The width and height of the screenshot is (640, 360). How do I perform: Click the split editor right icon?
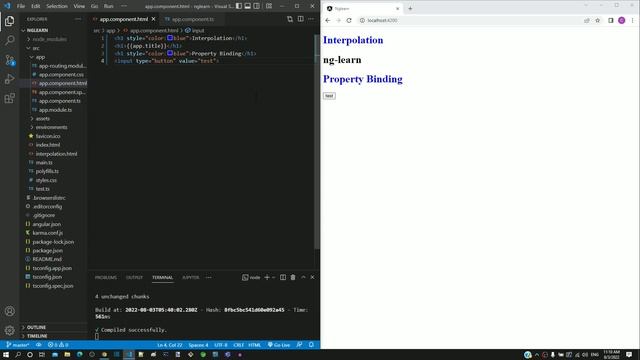click(x=300, y=19)
